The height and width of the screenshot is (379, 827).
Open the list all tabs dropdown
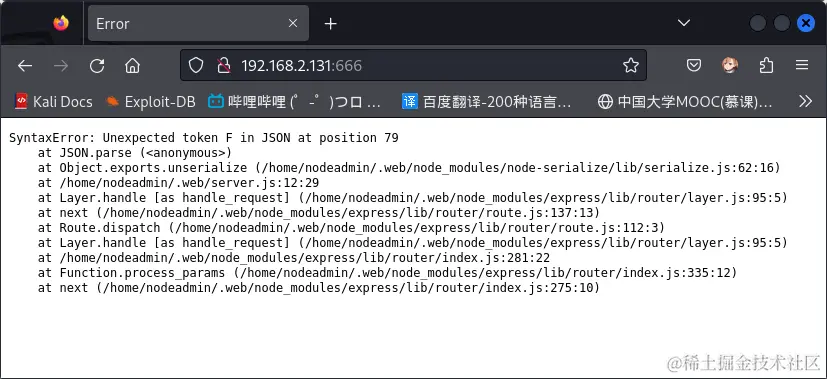[684, 23]
